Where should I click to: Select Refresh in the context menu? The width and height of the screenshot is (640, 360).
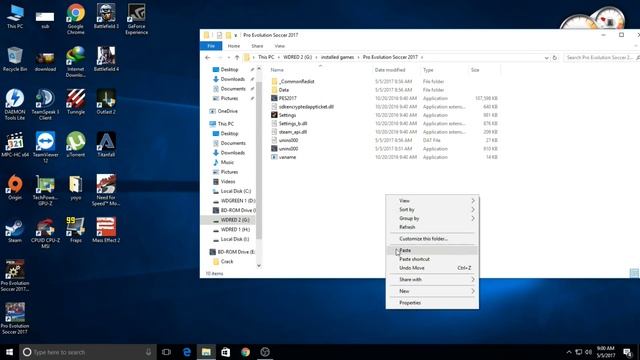click(x=432, y=227)
